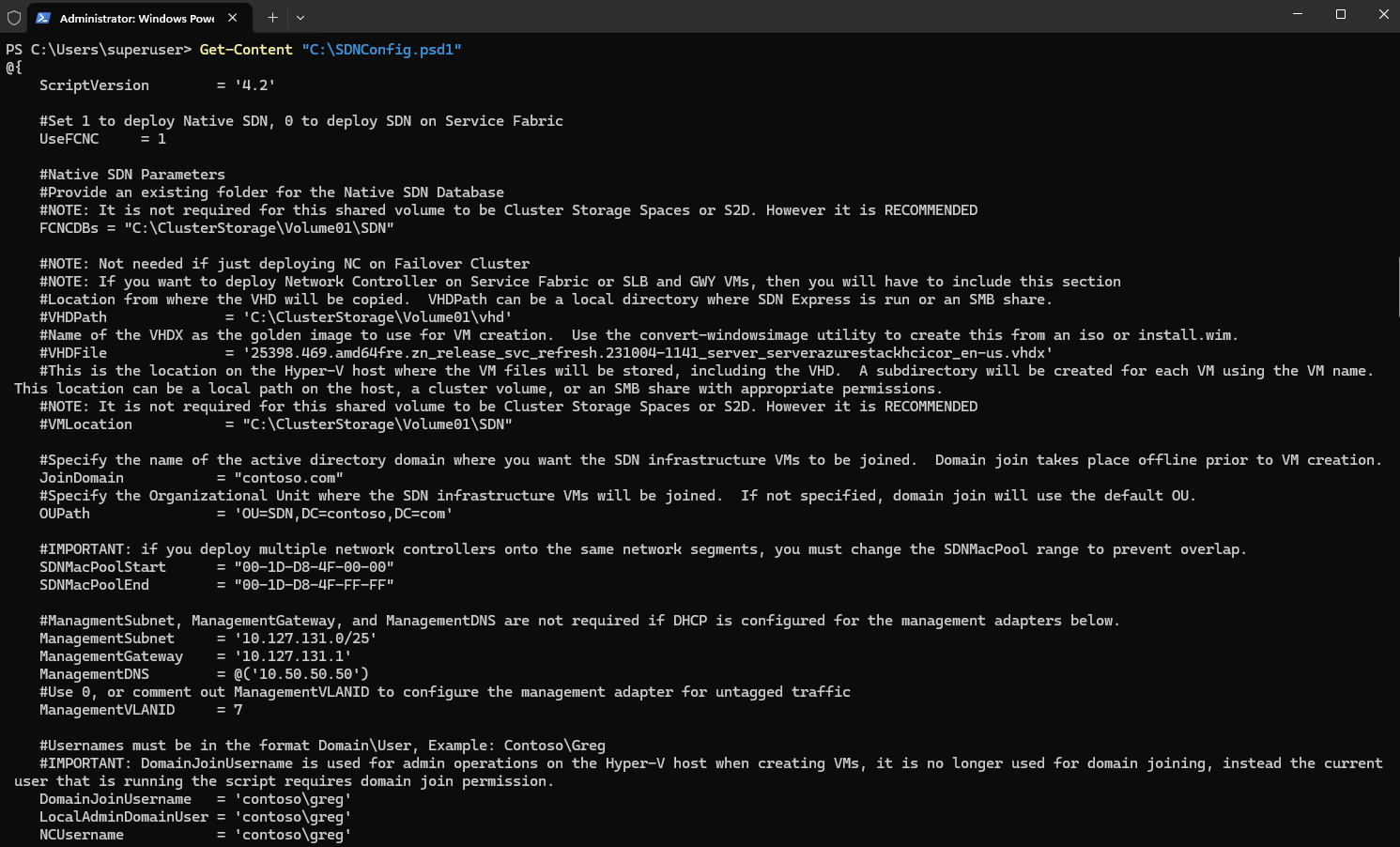Maximize the Windows Terminal window

point(1341,14)
